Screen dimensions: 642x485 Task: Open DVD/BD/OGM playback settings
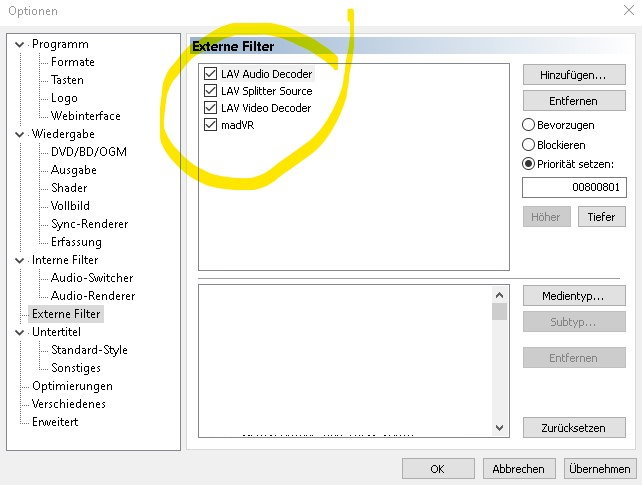[89, 152]
